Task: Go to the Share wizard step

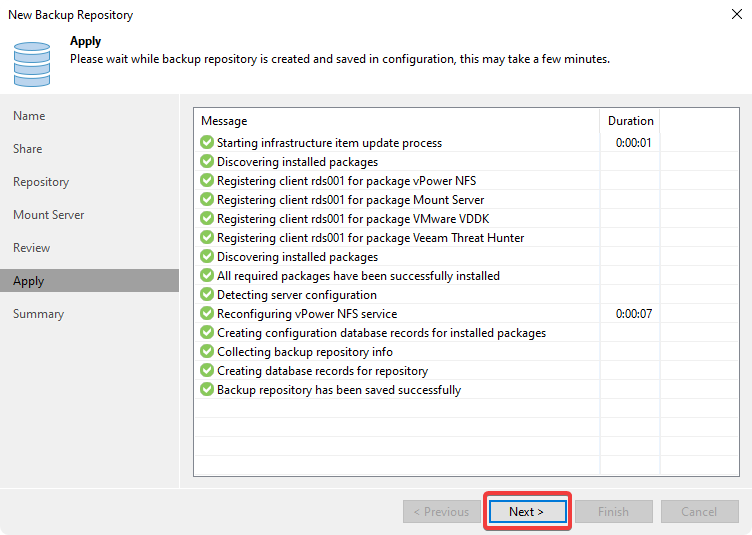Action: [28, 149]
